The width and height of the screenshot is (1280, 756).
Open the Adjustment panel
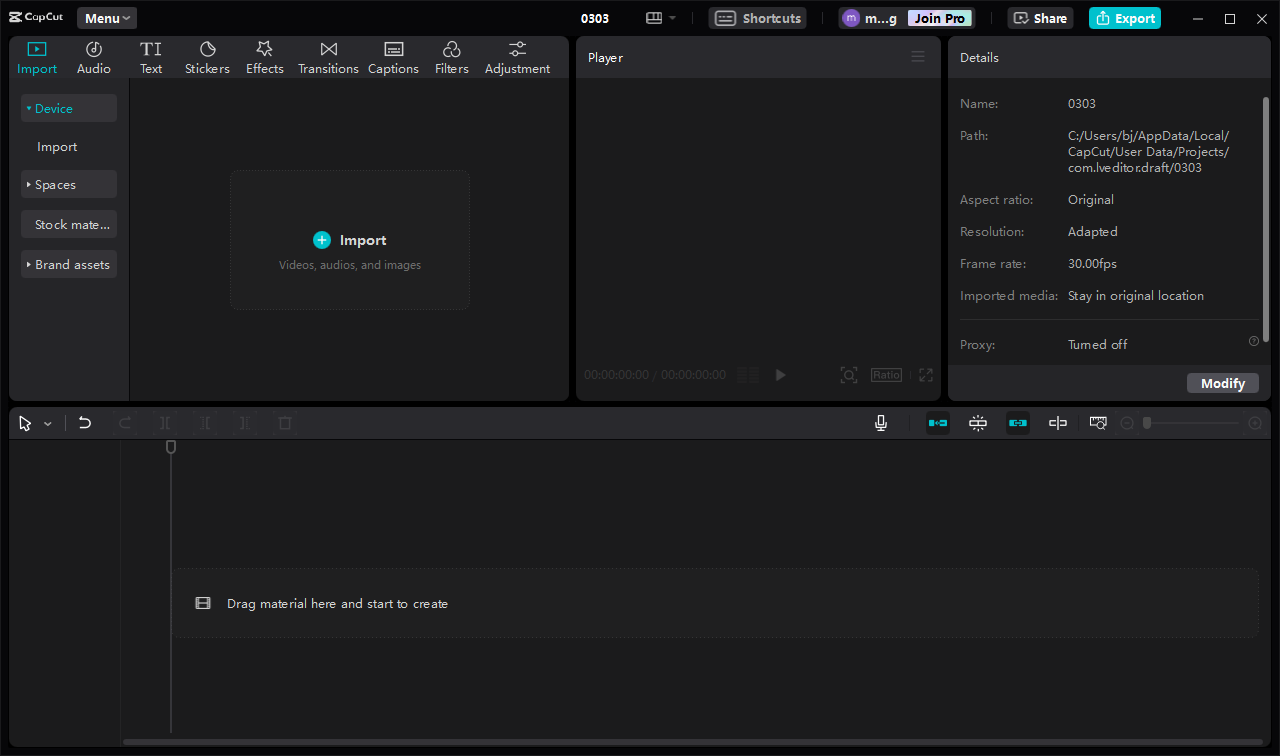tap(517, 57)
